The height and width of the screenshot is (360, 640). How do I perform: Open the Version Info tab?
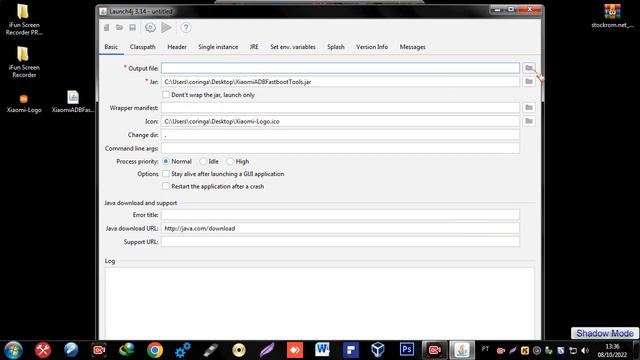[x=372, y=47]
